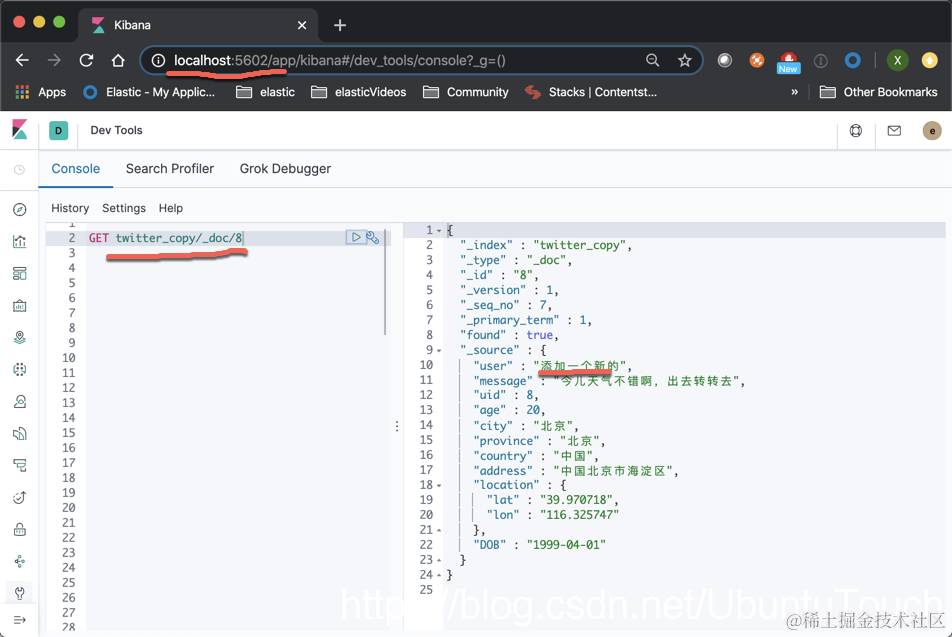Open Dashboard icon in sidebar
This screenshot has height=637, width=952.
pos(19,273)
